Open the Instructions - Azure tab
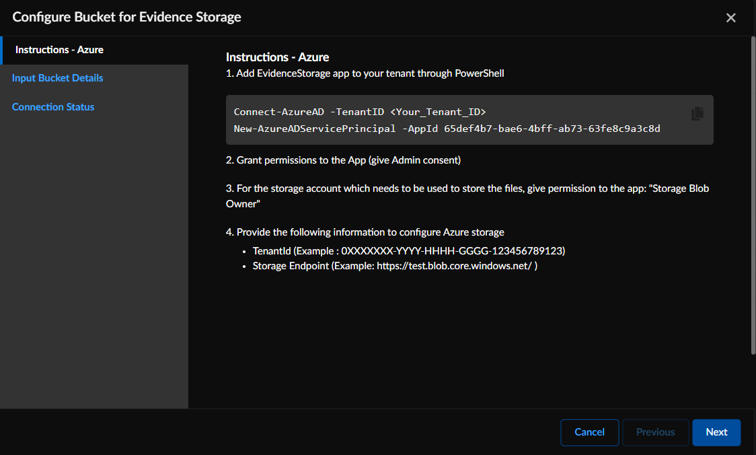Image resolution: width=756 pixels, height=455 pixels. [59, 50]
